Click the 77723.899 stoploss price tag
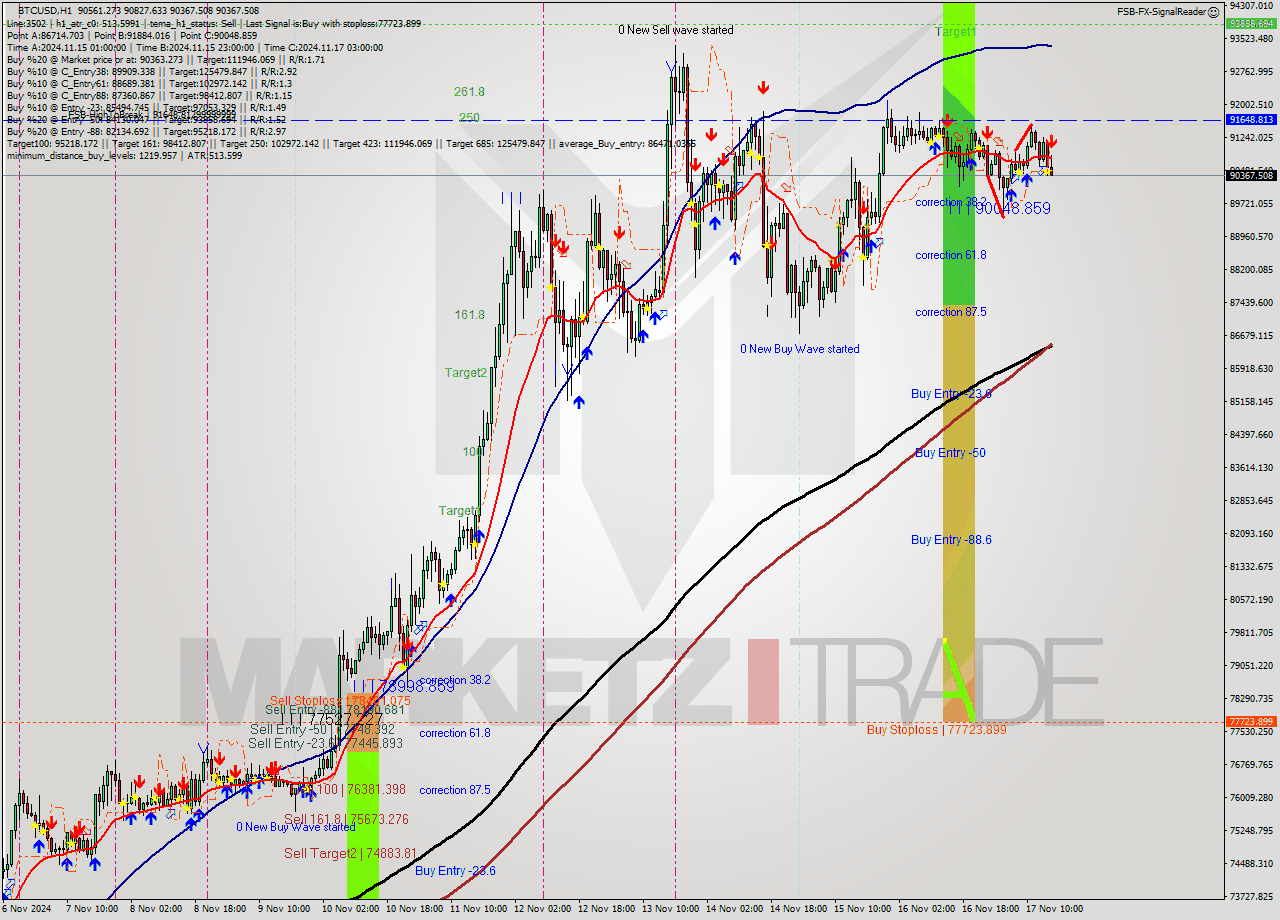1280x920 pixels. coord(1250,722)
